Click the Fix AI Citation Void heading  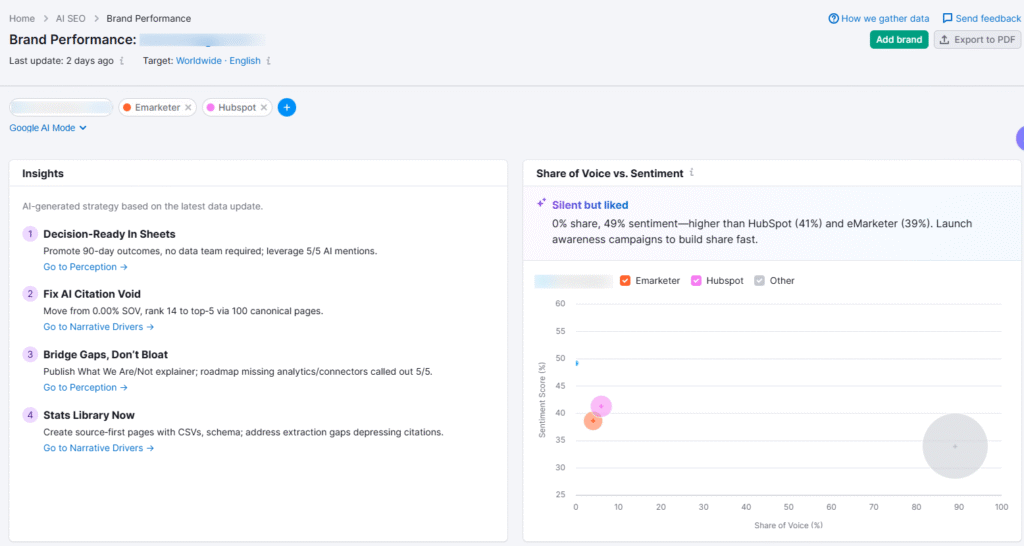click(x=92, y=295)
